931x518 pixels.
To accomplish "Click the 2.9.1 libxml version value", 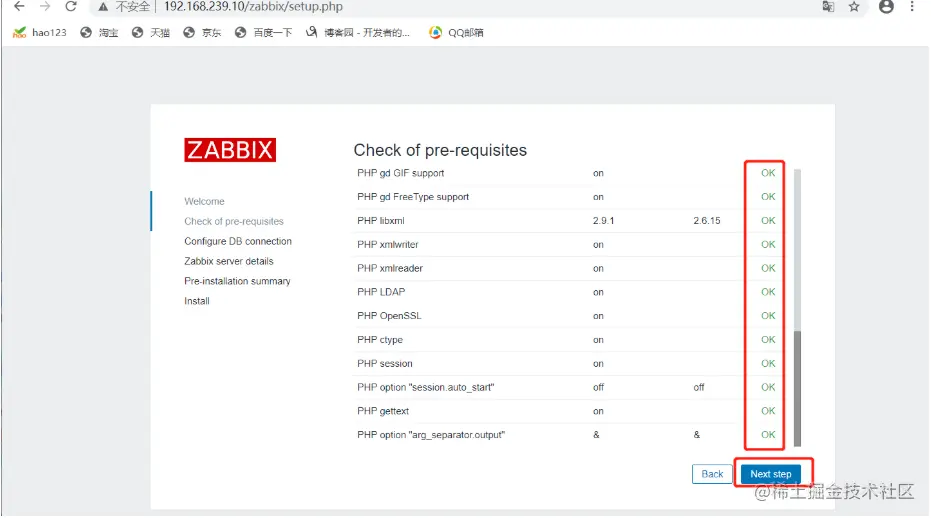I will [x=603, y=220].
